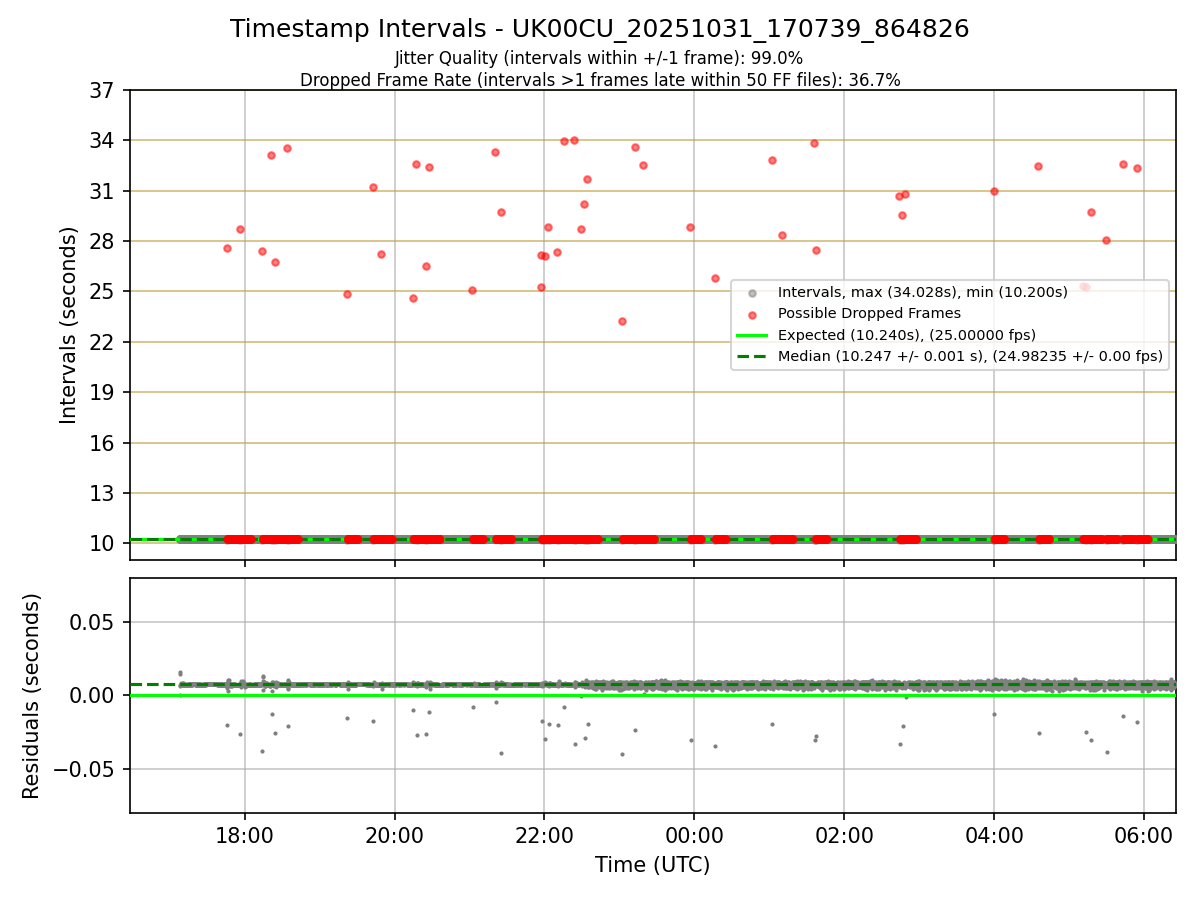Select the 'Jitter Quality' subtitle line showing 99.0%
The height and width of the screenshot is (900, 1200).
coord(599,58)
